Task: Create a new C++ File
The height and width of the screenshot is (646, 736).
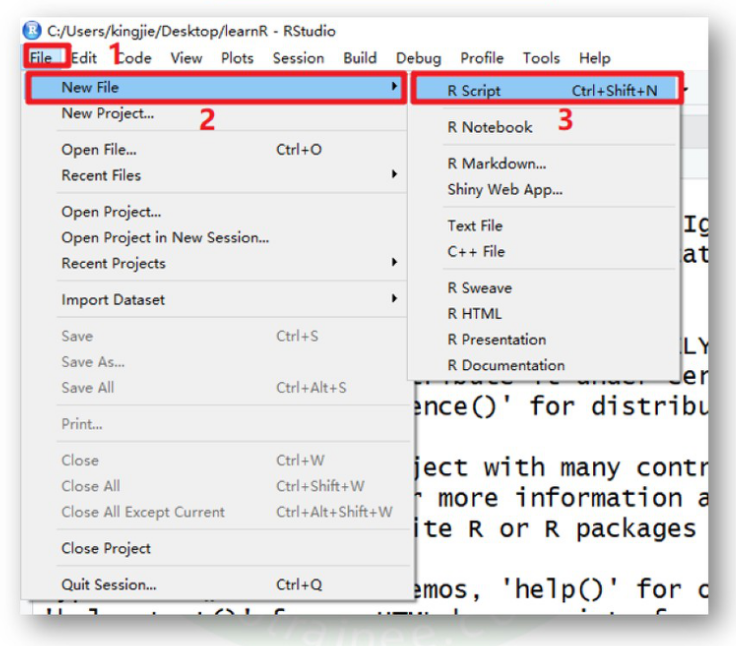Action: (x=476, y=252)
